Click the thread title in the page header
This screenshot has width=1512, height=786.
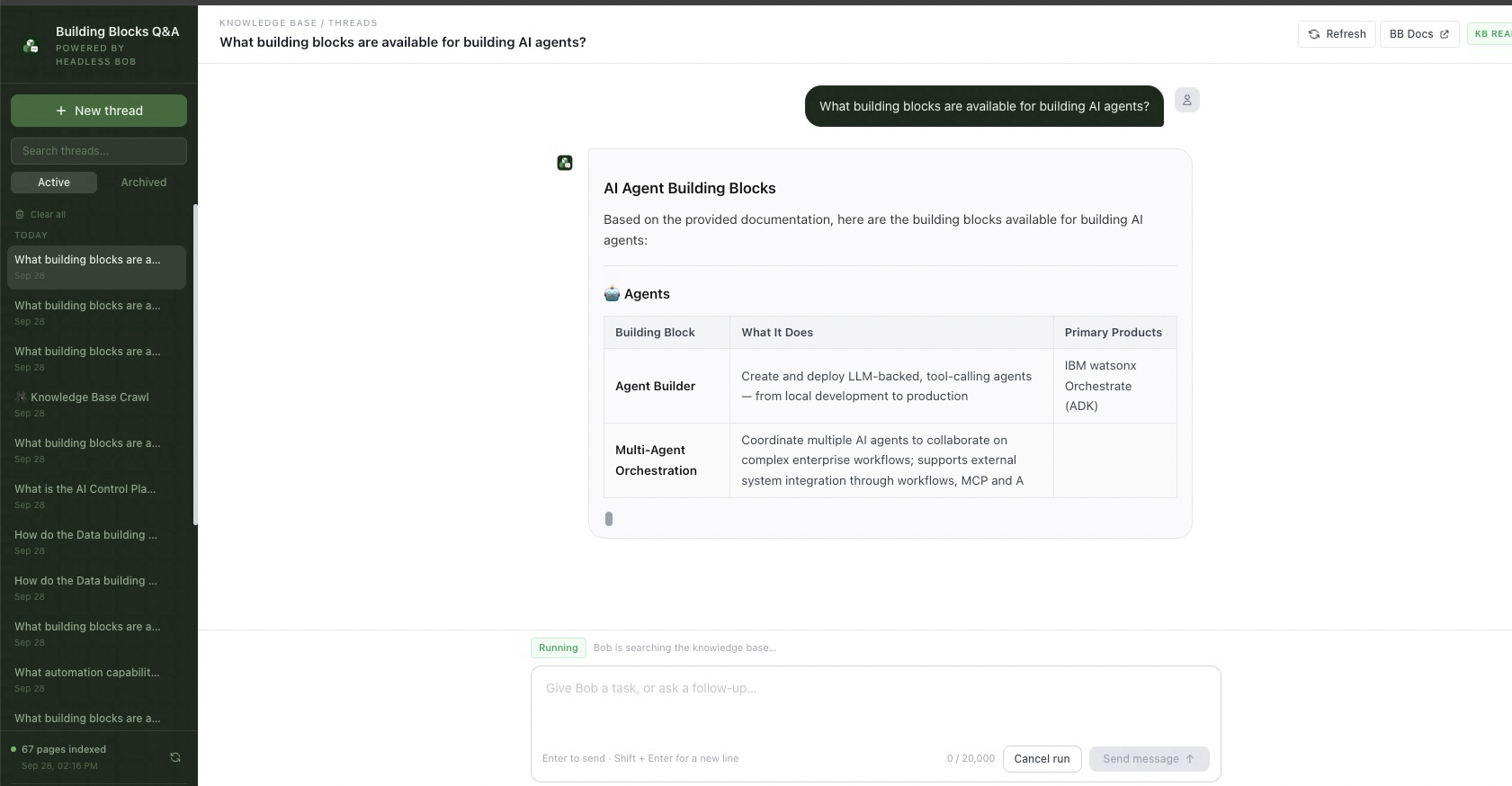click(x=403, y=42)
